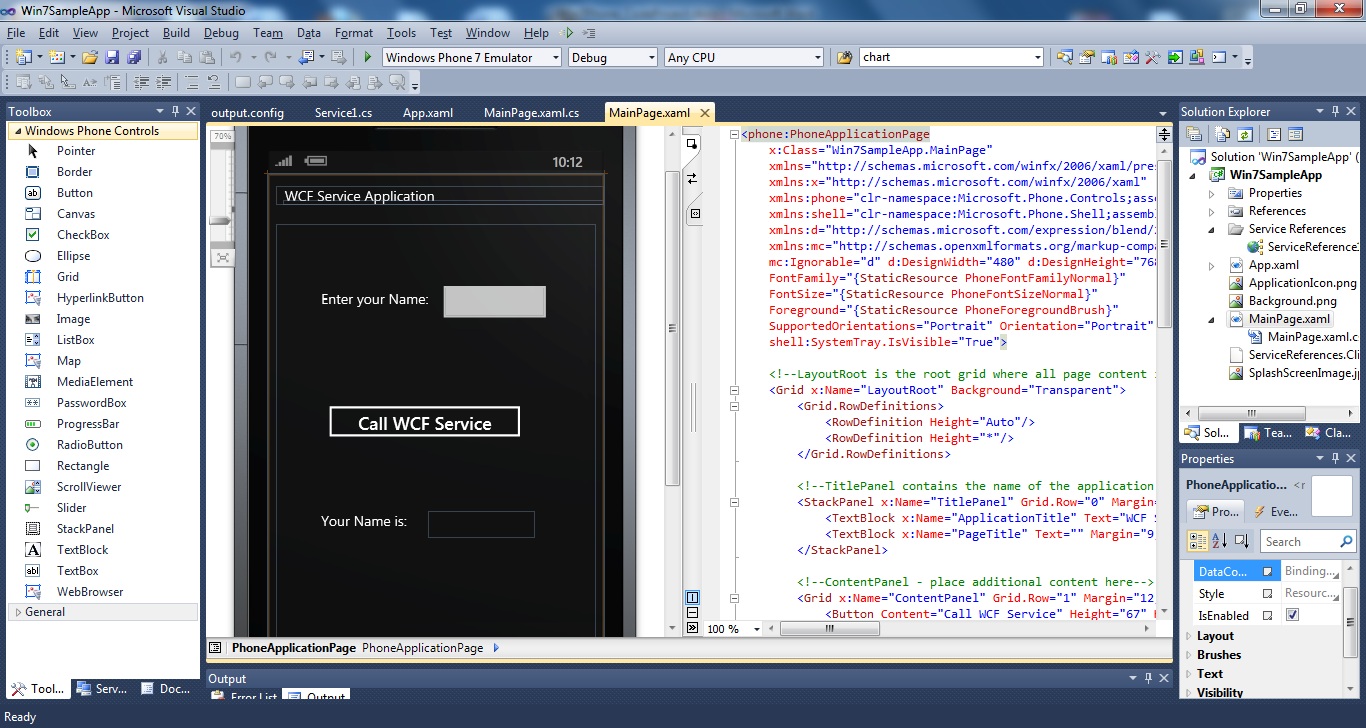Choose the Ellipse control in Toolbox

(x=74, y=256)
